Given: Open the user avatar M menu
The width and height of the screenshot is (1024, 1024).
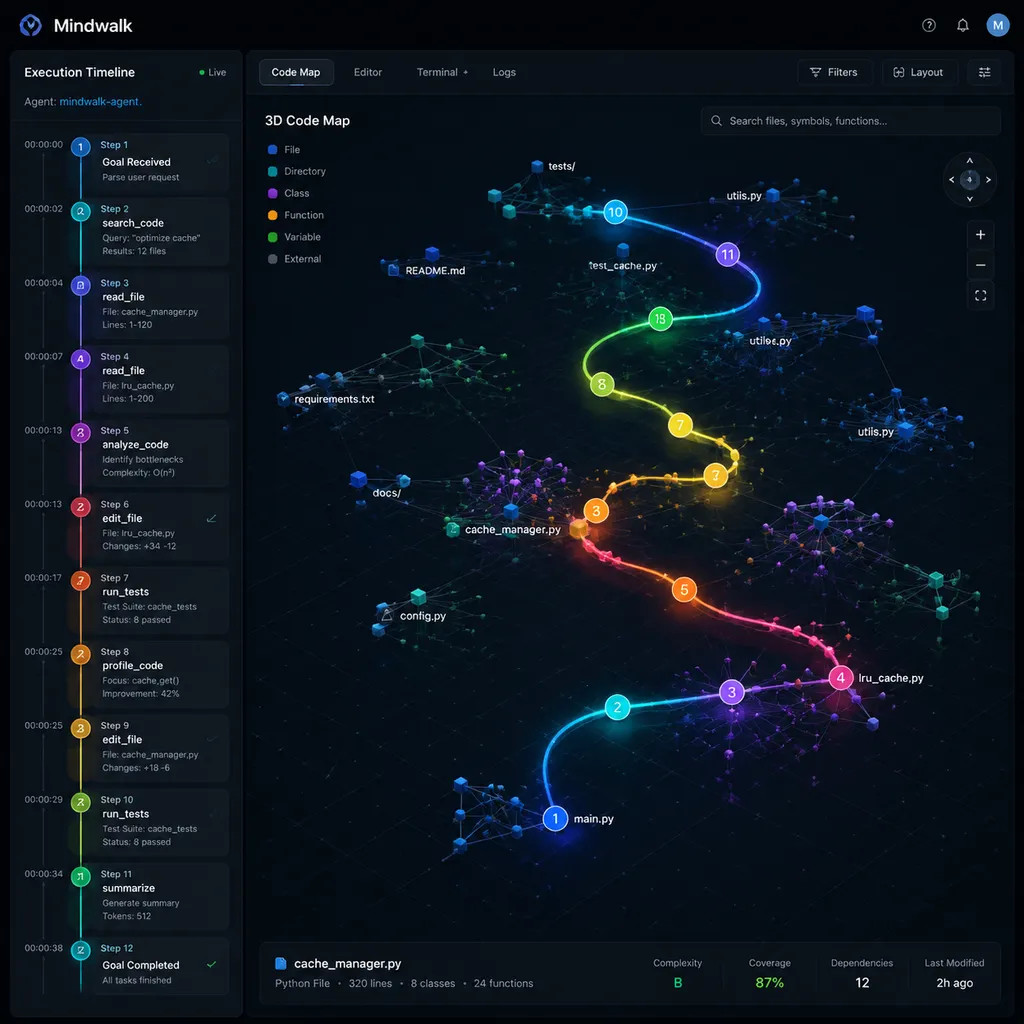Looking at the screenshot, I should pos(997,25).
